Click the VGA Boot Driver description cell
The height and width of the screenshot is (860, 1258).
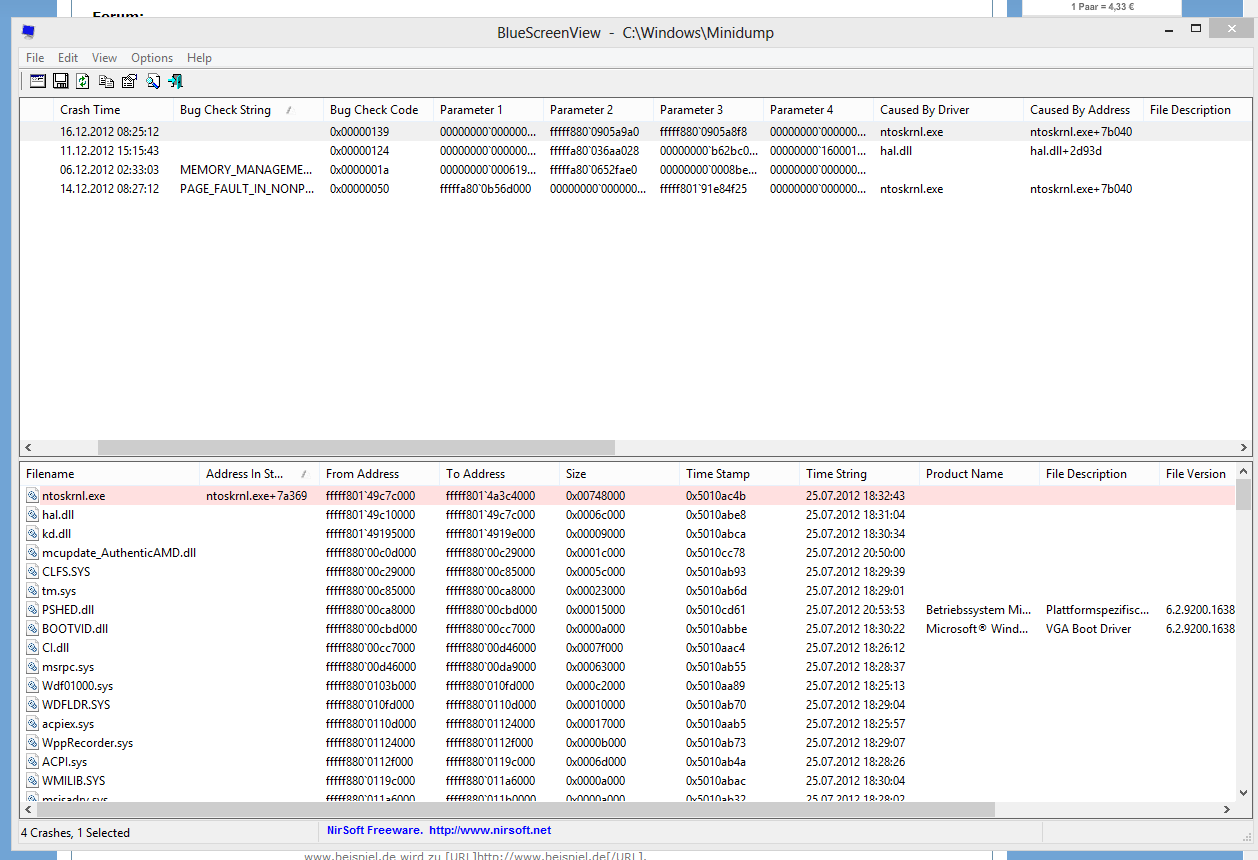click(x=1089, y=628)
